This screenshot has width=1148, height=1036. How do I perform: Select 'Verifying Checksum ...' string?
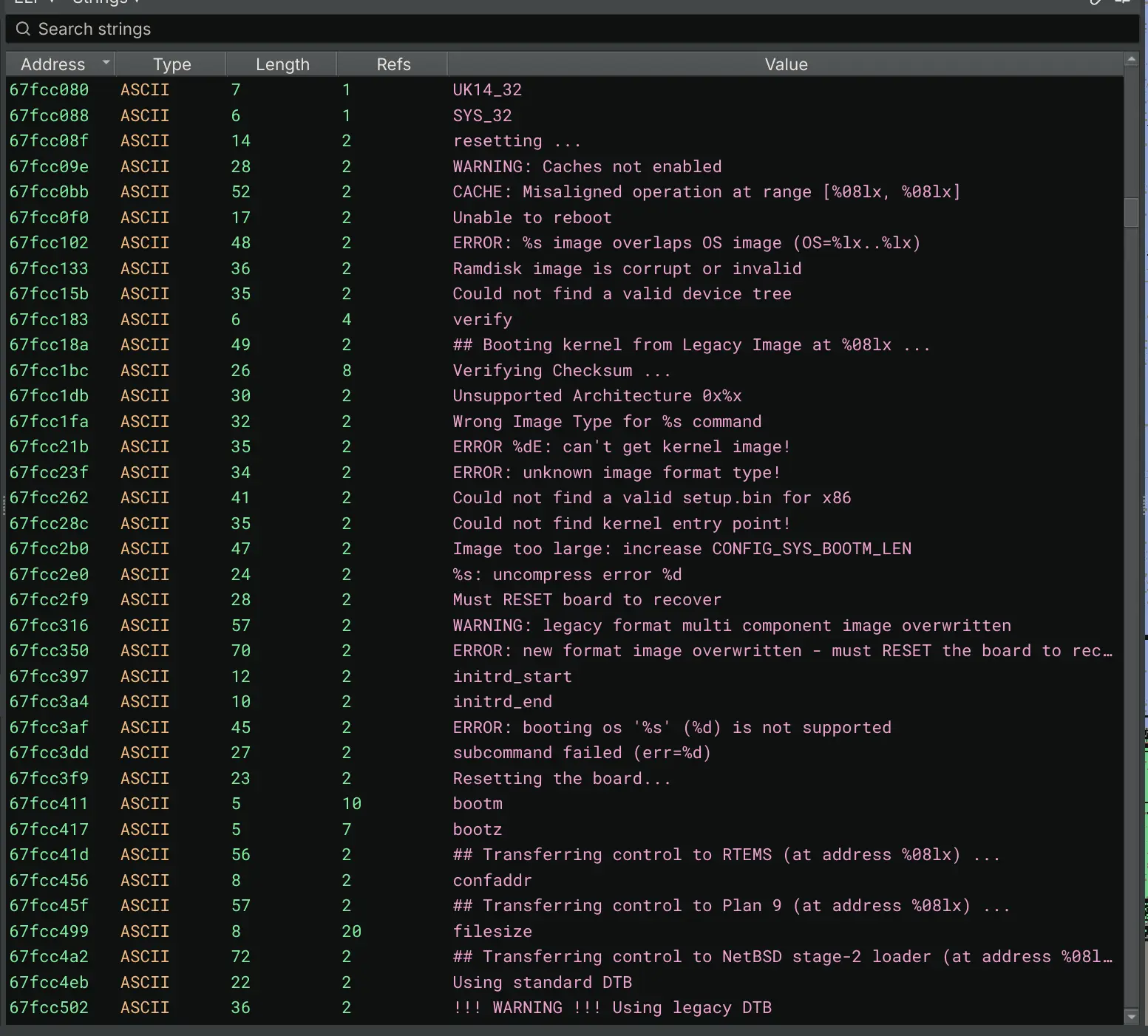[x=562, y=371]
